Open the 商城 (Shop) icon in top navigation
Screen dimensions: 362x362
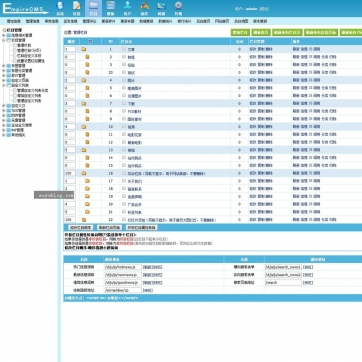point(161,8)
